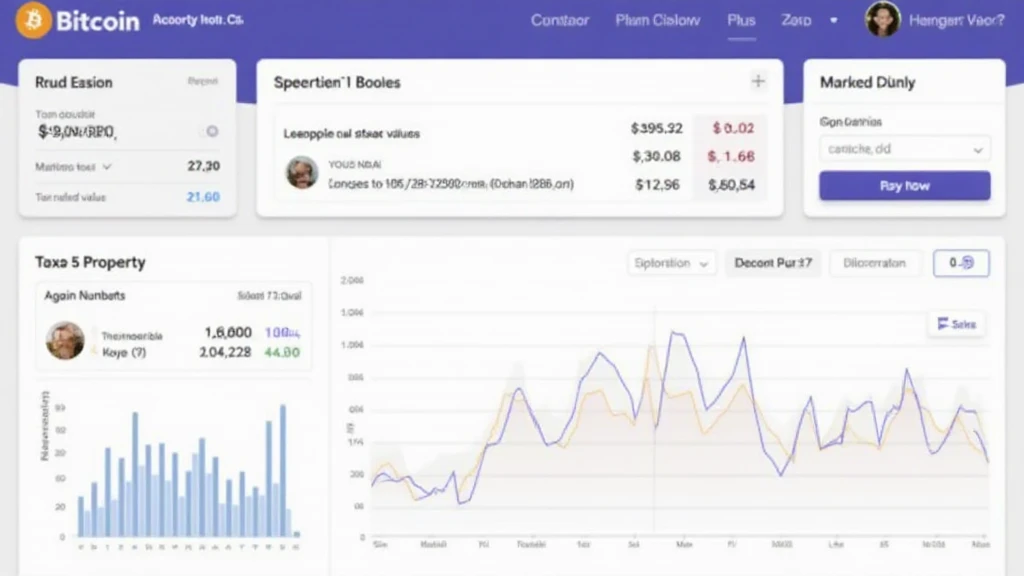Click the Decont Pur button
The width and height of the screenshot is (1024, 576).
click(x=773, y=263)
